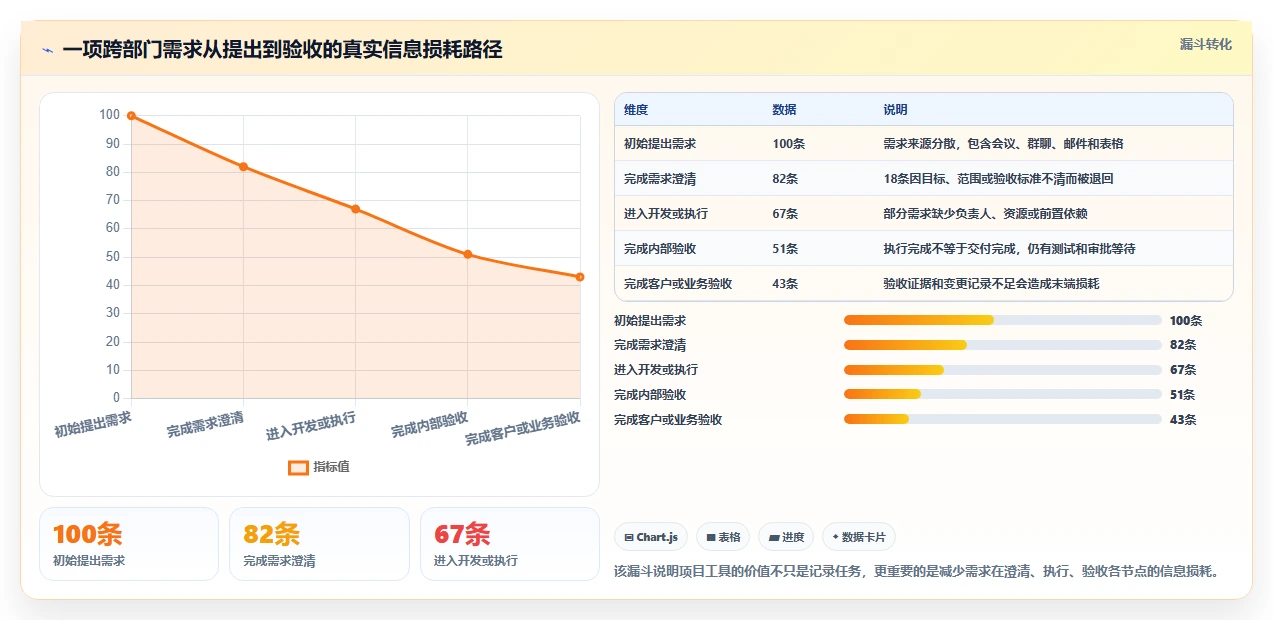Click the chart point at 完成需求澄清 (82)
Screen dimensions: 1273x620
[x=243, y=167]
